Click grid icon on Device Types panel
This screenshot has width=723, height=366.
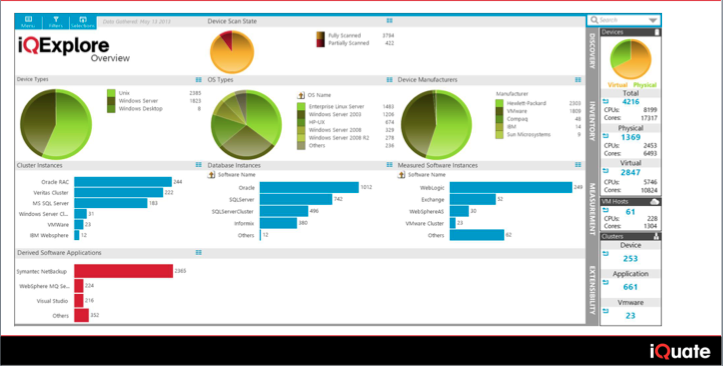[199, 80]
